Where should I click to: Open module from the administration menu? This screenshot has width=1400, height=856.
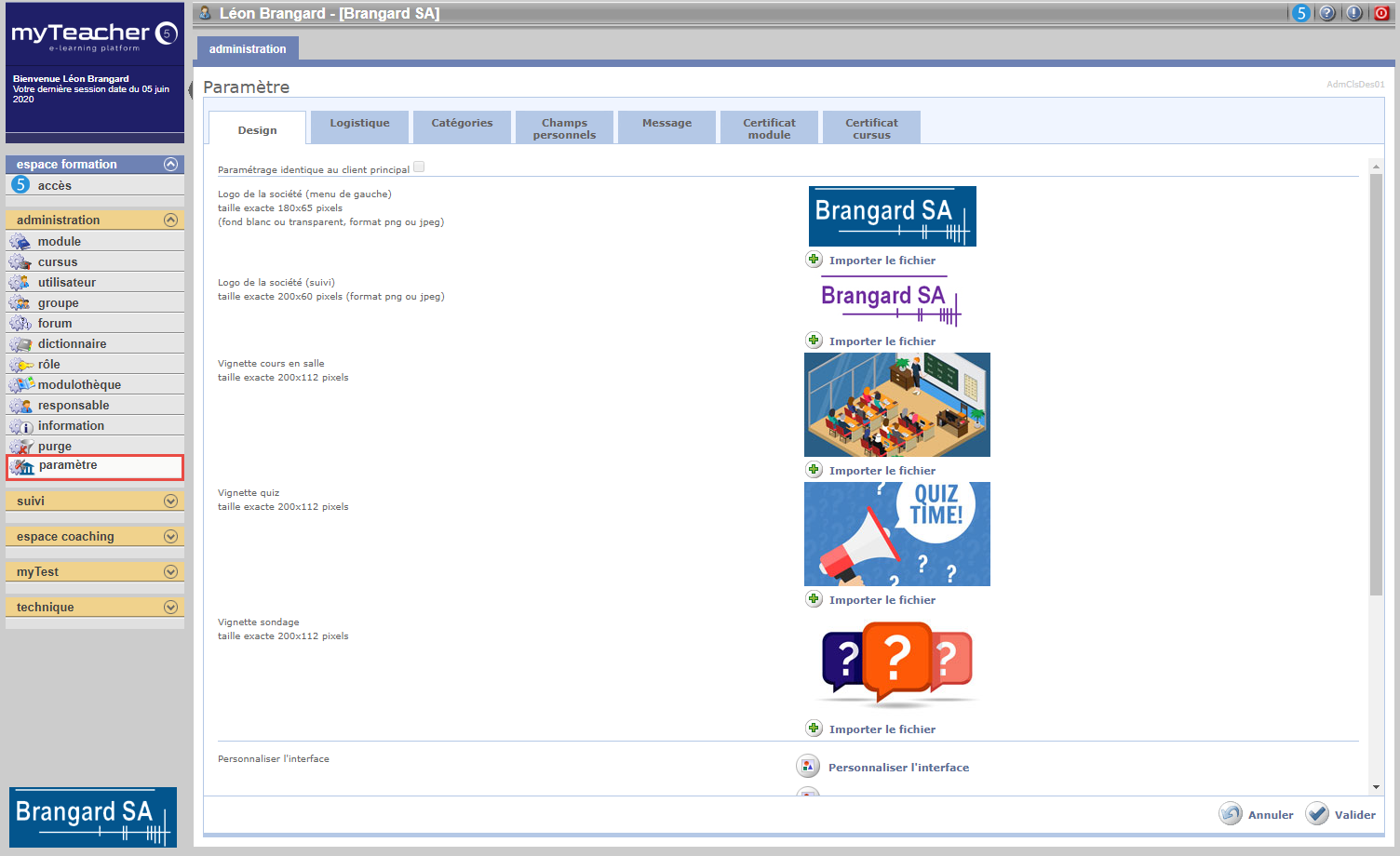click(x=59, y=241)
